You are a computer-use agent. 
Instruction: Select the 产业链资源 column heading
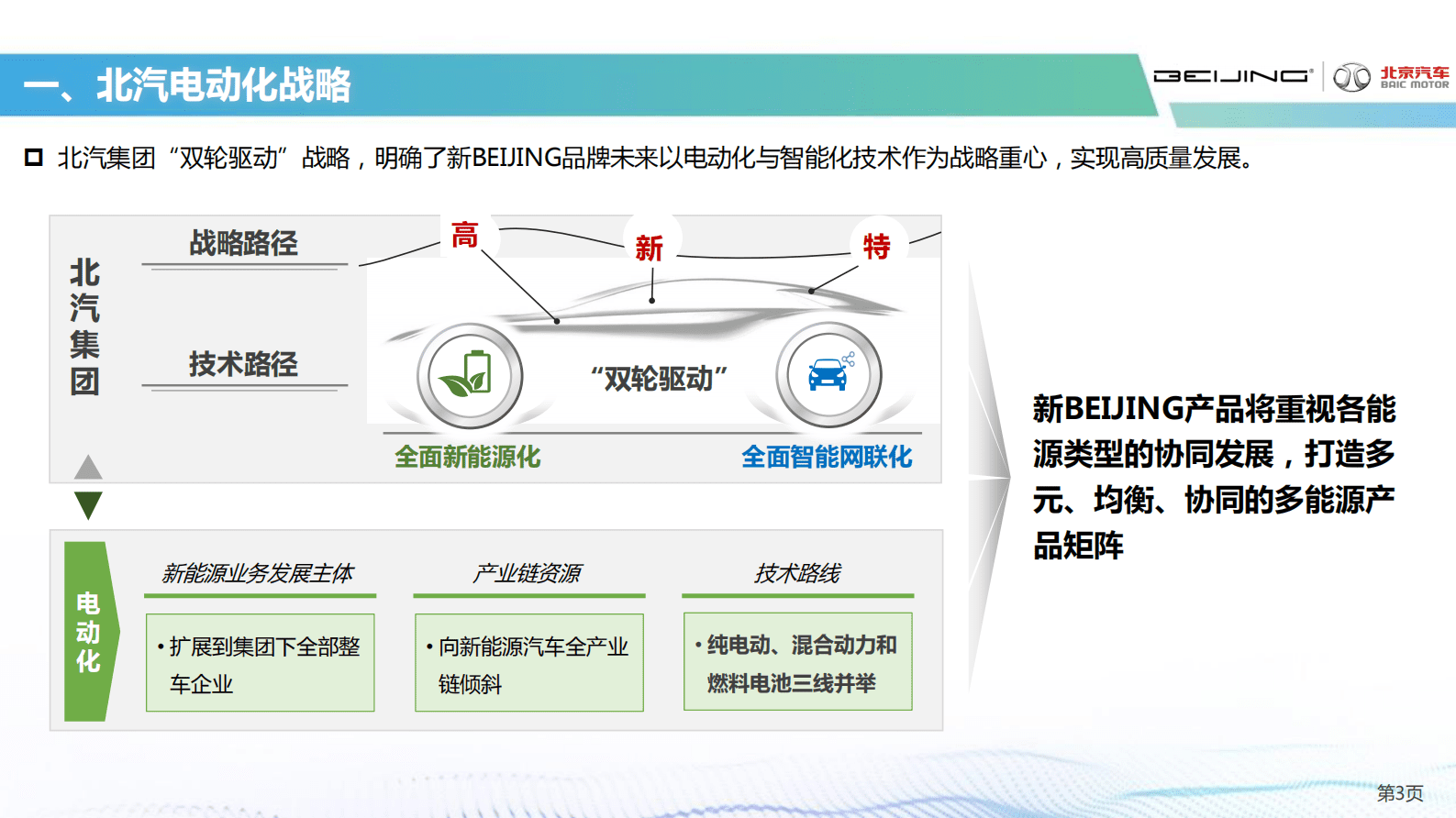click(527, 573)
